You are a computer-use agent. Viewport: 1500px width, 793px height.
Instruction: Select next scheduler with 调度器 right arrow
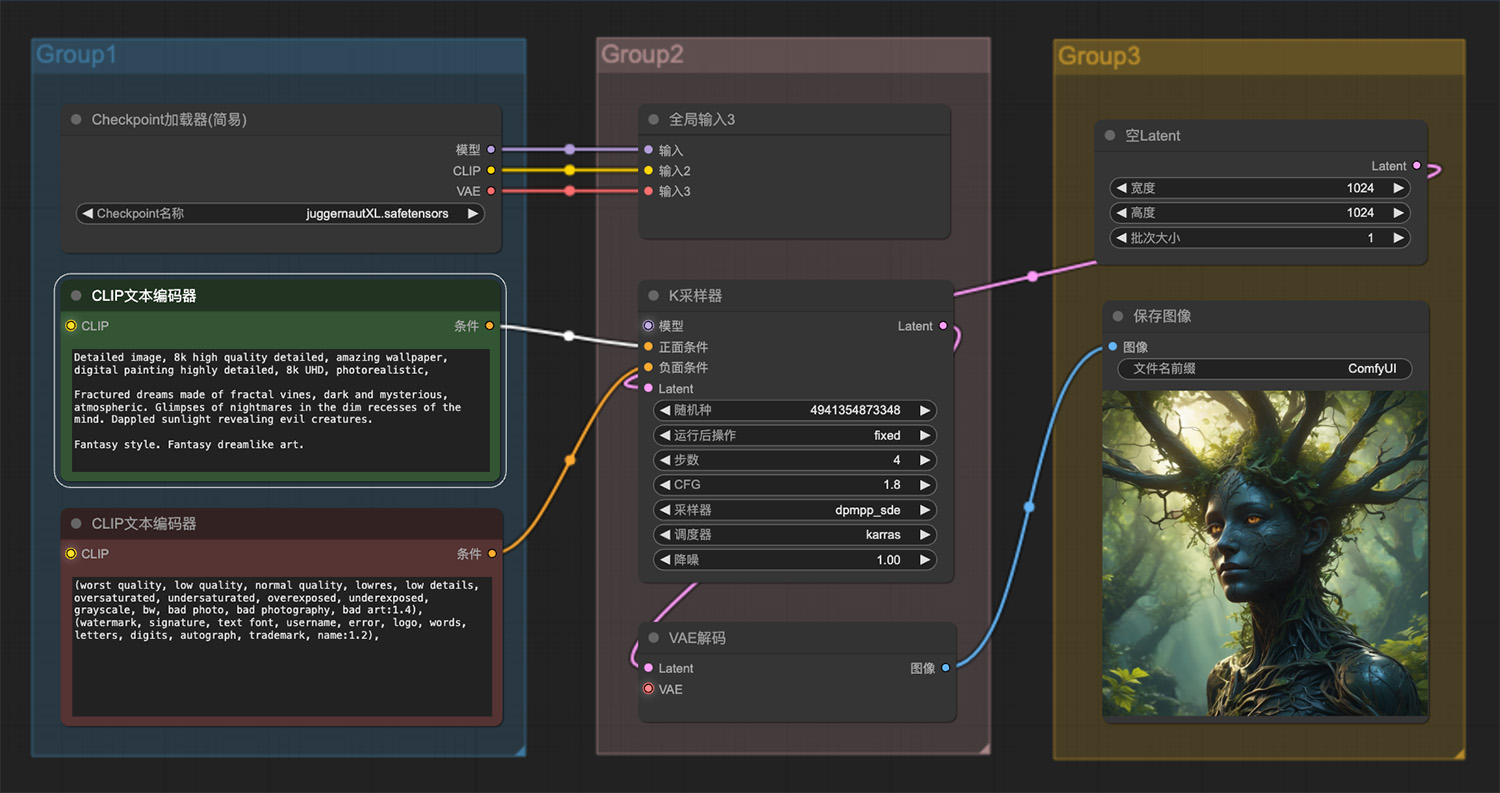click(x=925, y=535)
